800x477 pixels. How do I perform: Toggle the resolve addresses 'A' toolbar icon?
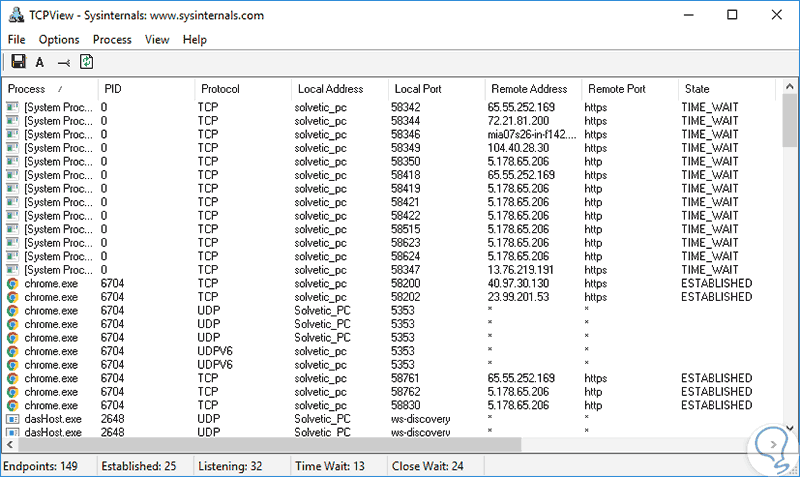click(x=40, y=62)
